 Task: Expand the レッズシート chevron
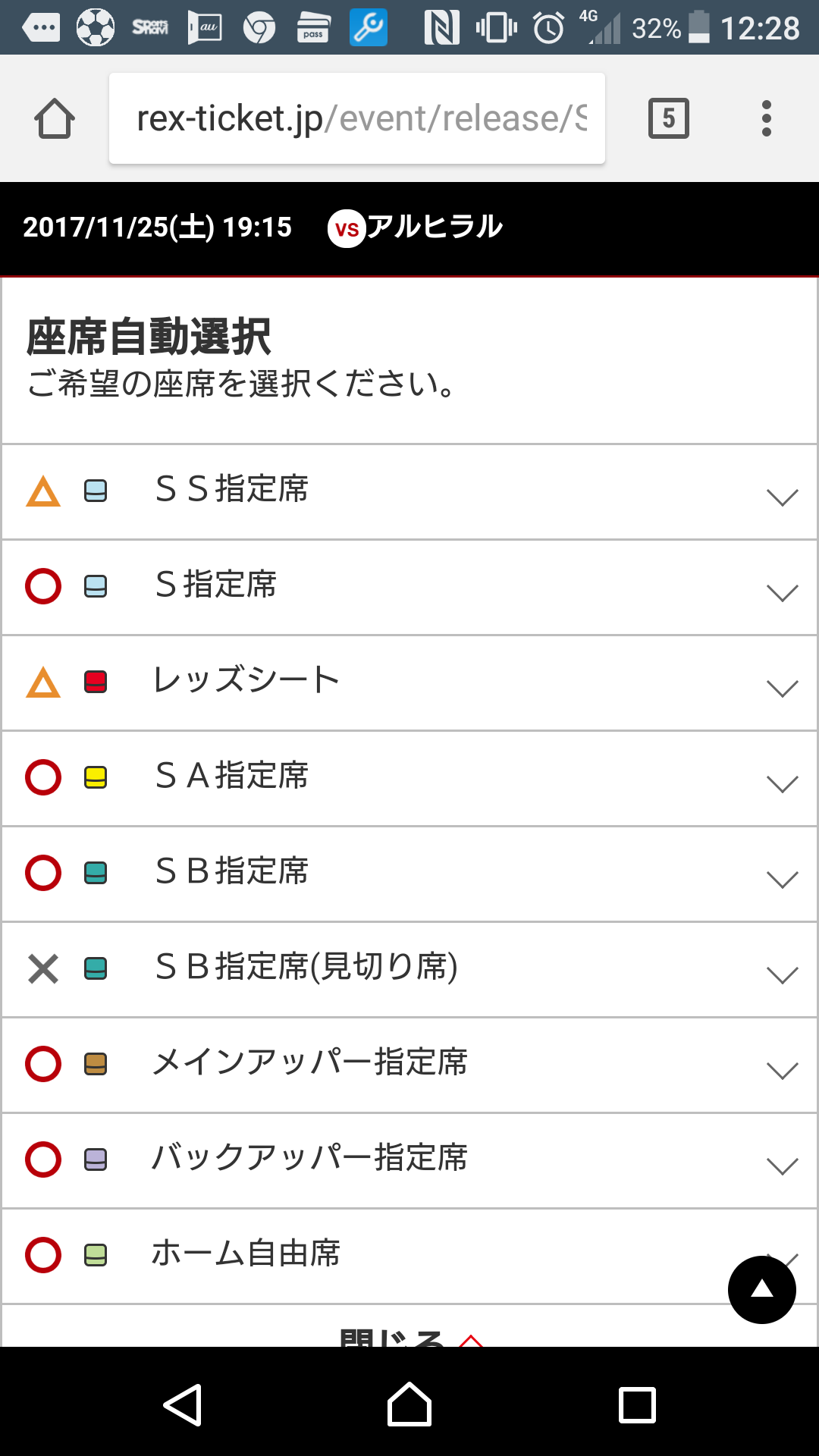point(782,688)
